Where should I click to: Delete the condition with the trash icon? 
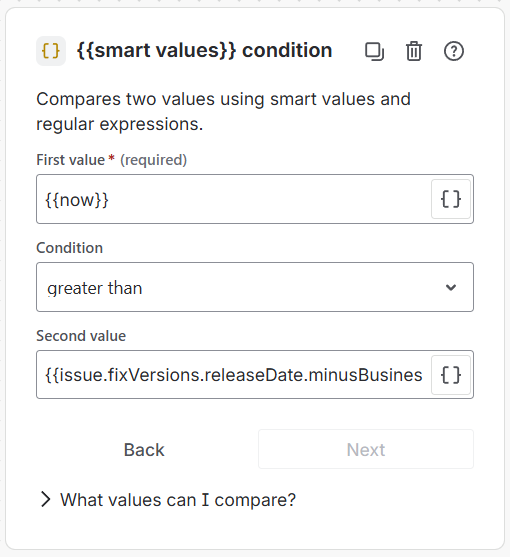(414, 51)
